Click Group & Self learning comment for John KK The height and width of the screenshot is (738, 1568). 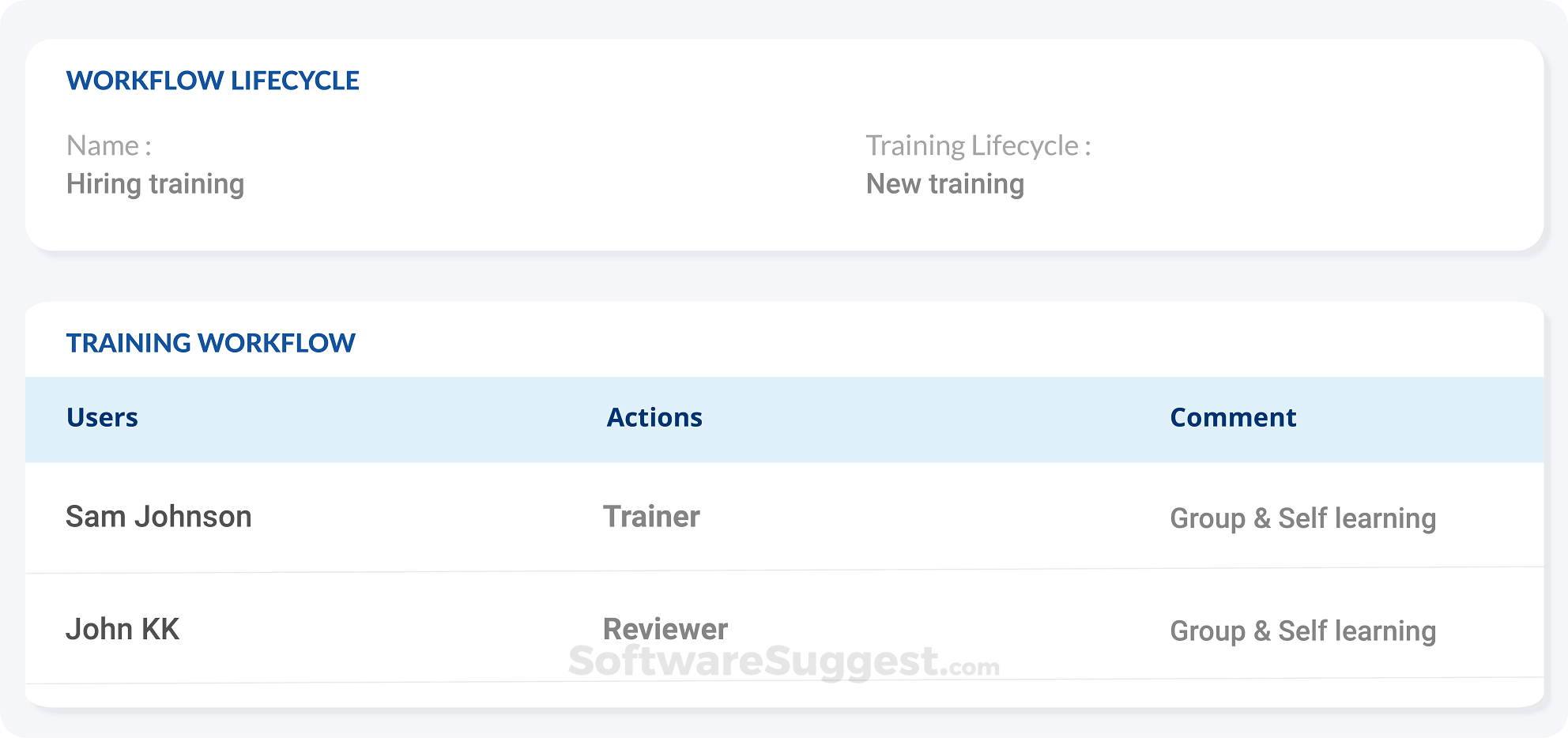[x=1303, y=631]
